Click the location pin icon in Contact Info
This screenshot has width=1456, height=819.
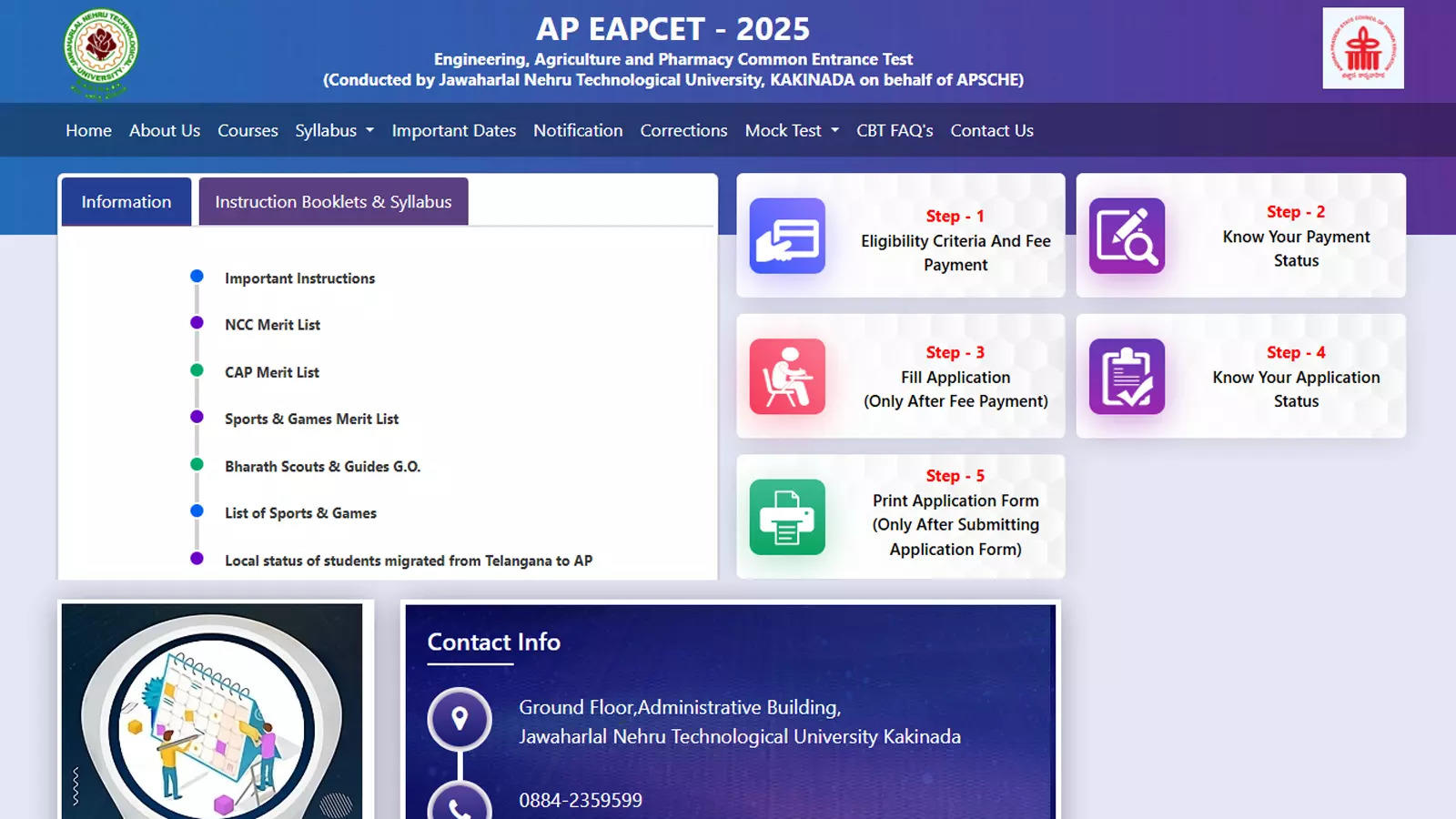click(460, 720)
